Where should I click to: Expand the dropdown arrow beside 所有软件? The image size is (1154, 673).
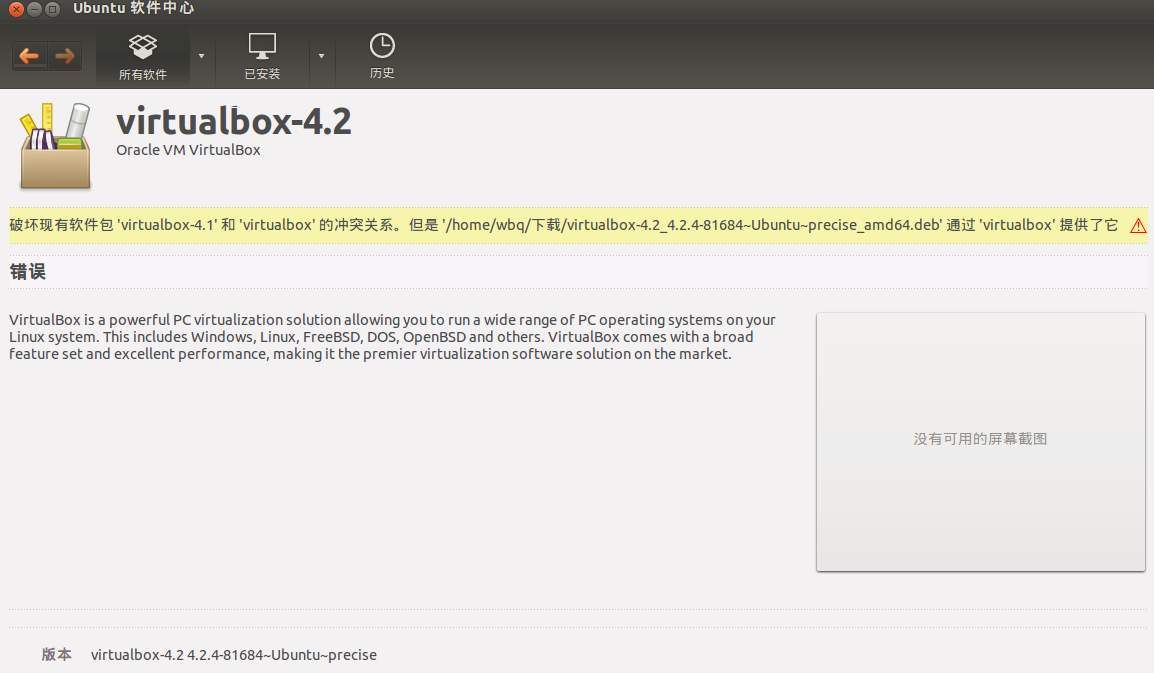click(x=202, y=56)
